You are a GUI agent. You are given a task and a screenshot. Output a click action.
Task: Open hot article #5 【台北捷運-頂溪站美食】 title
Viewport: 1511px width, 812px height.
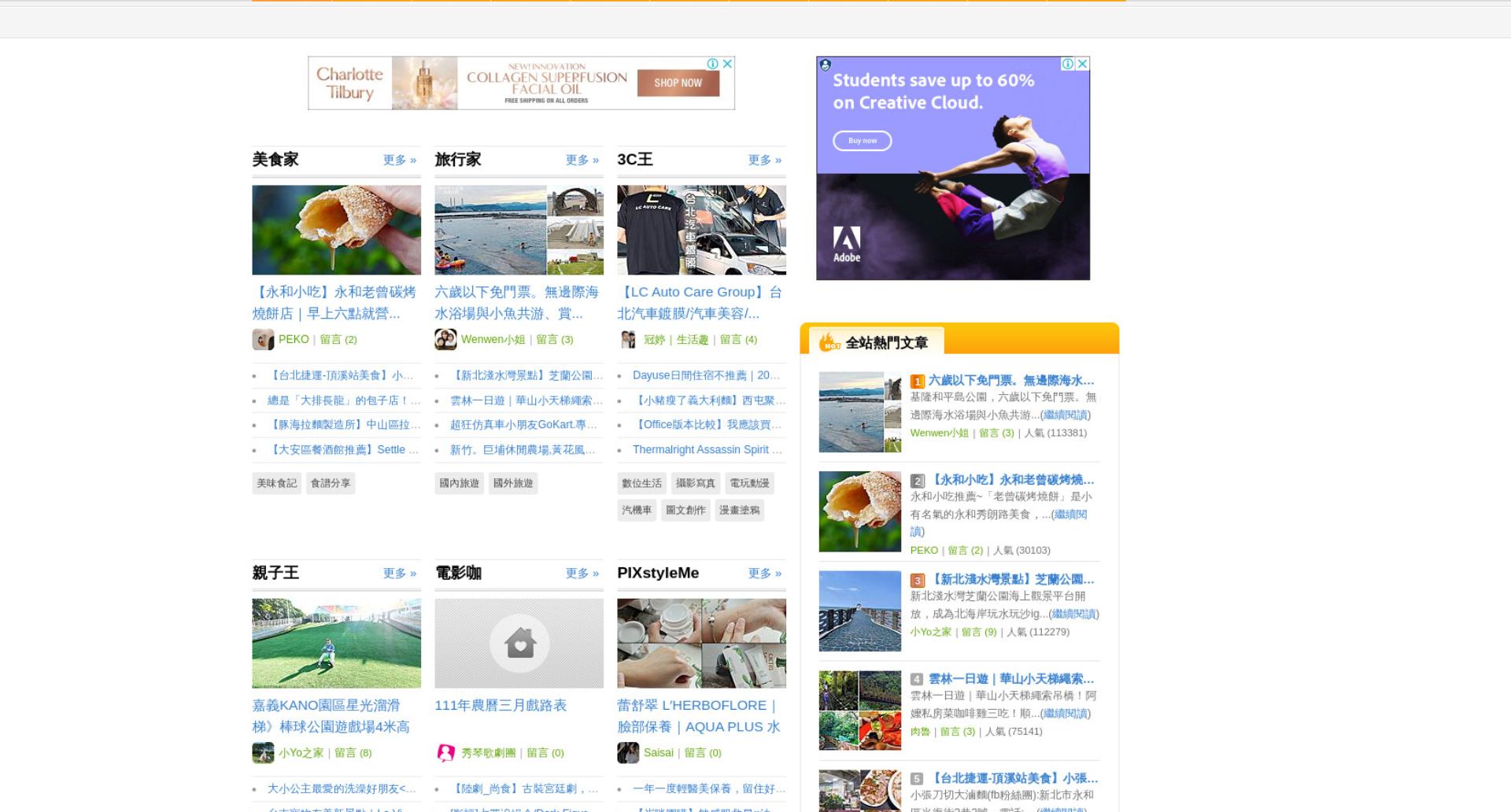pos(1013,779)
